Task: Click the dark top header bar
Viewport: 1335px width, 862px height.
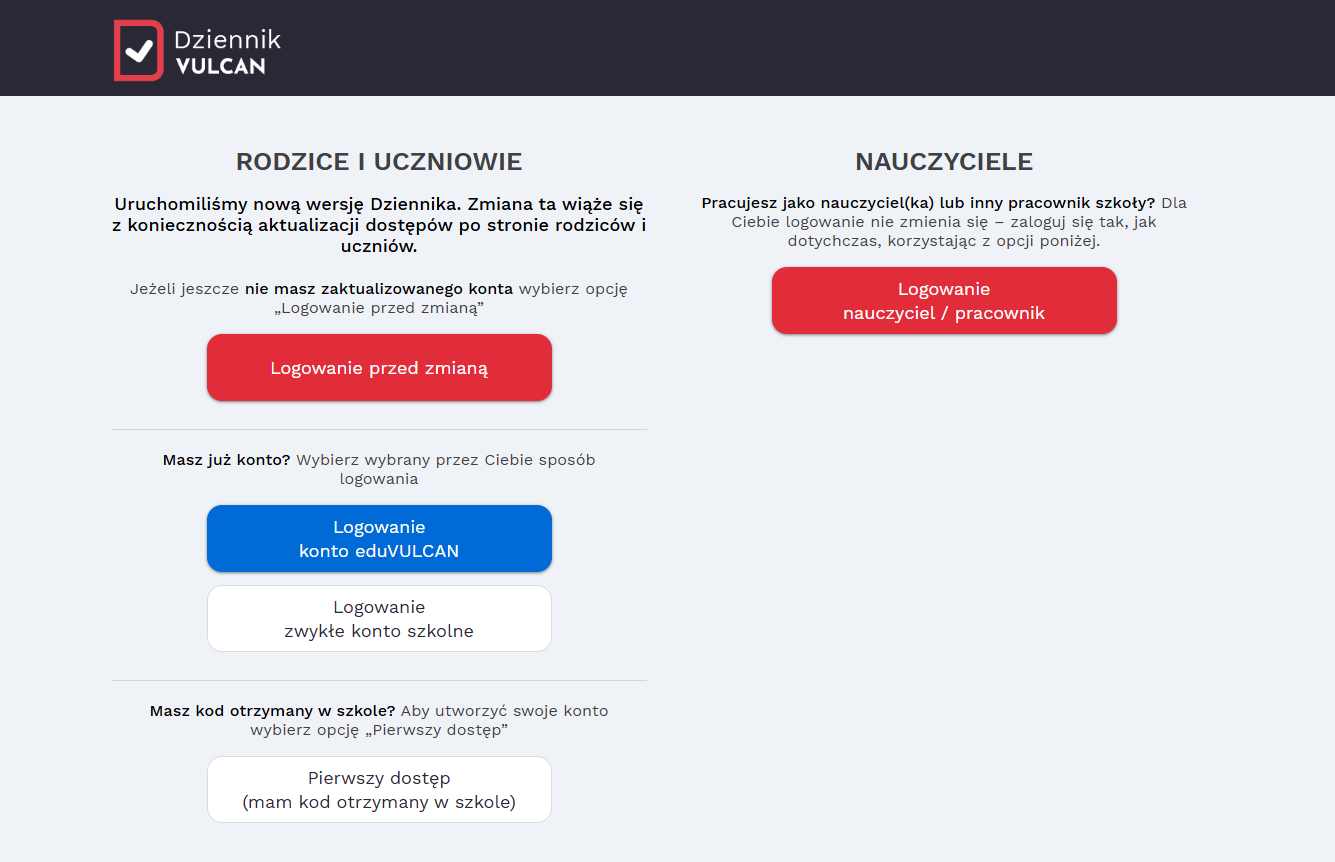Action: 667,48
